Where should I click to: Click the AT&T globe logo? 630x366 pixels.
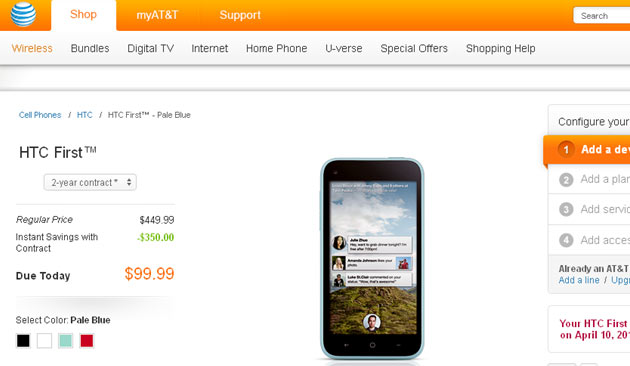[x=23, y=14]
